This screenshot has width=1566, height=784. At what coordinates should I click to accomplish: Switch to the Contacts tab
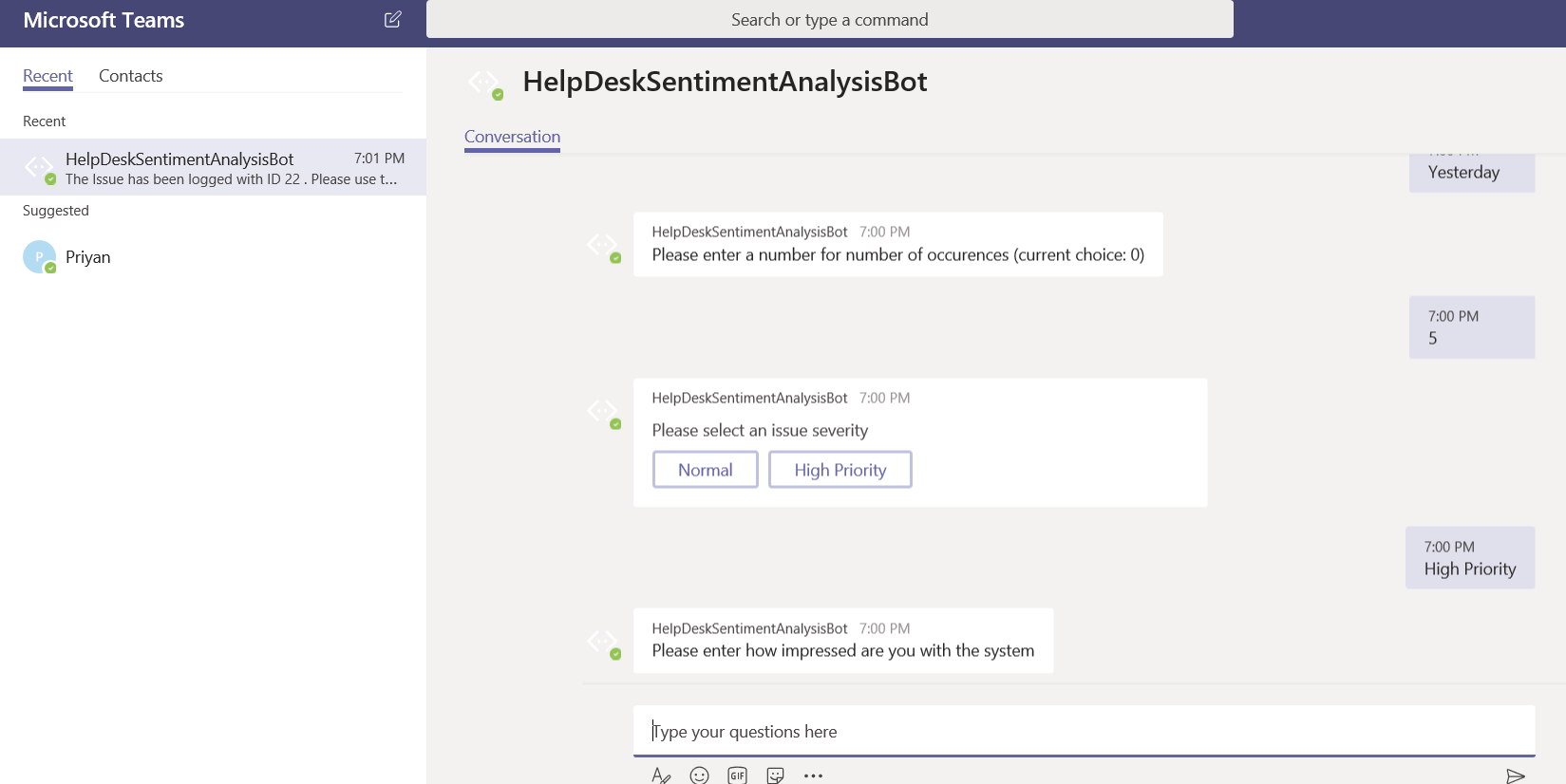[131, 76]
